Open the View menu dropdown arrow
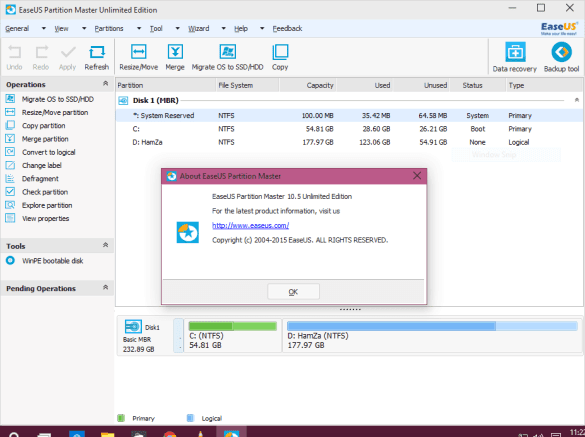Viewport: 585px width, 437px height. coord(84,28)
